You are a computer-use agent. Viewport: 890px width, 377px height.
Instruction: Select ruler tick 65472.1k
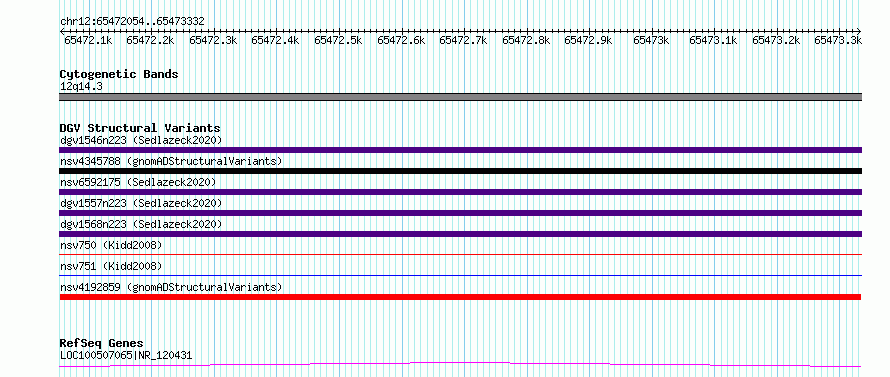(x=88, y=40)
